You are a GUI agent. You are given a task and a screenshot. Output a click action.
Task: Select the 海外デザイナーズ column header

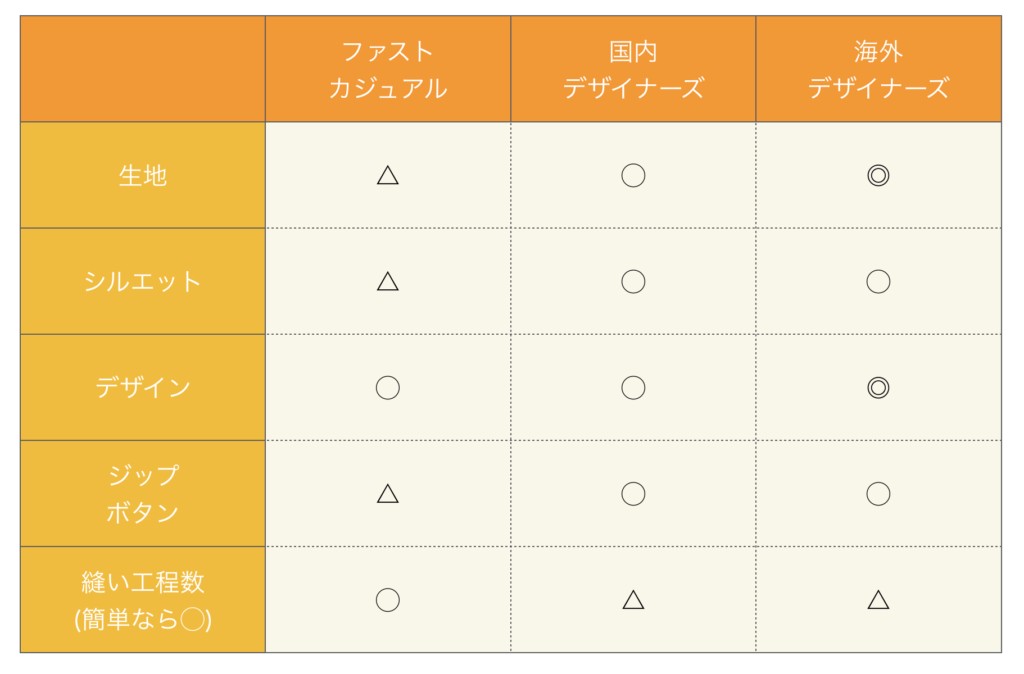tap(878, 69)
